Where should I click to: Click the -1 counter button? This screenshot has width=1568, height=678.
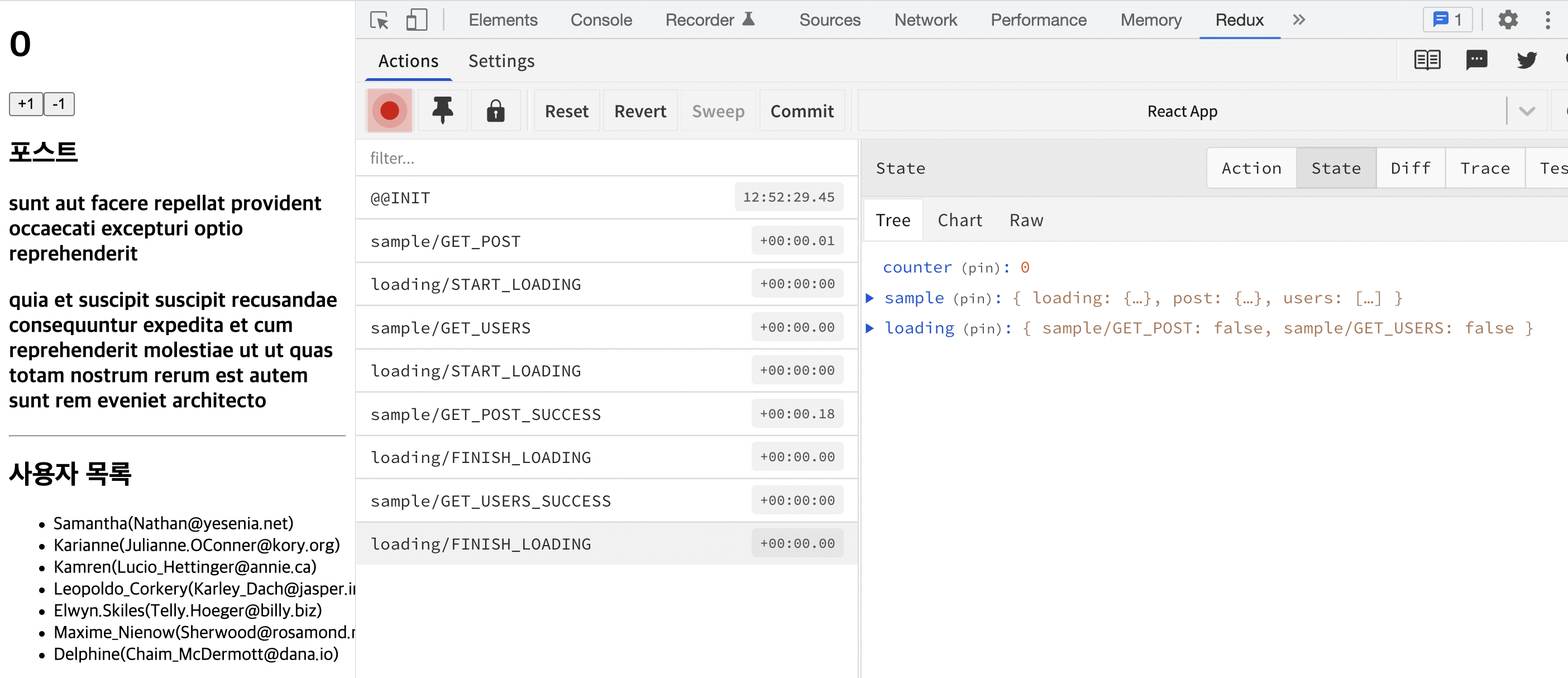[x=59, y=104]
